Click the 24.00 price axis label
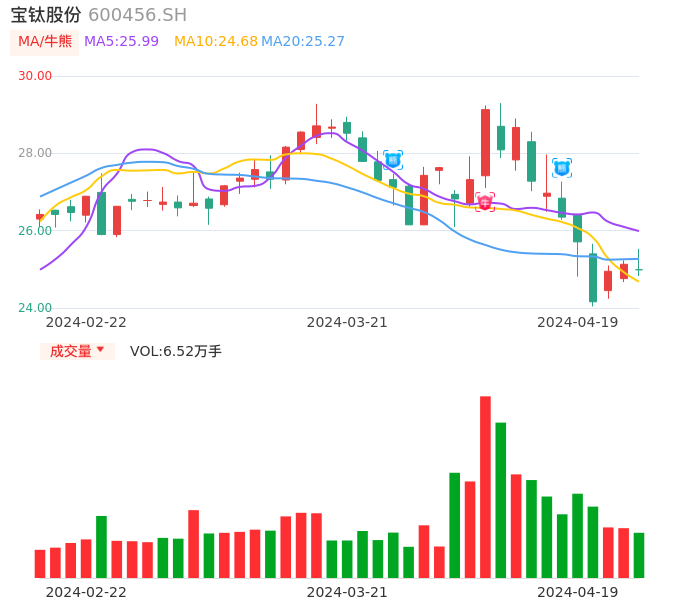The width and height of the screenshot is (686, 606). pyautogui.click(x=35, y=308)
